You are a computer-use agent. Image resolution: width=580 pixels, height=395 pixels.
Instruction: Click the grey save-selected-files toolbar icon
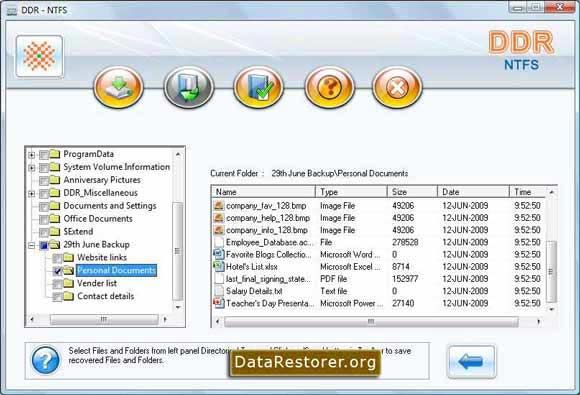coord(189,88)
